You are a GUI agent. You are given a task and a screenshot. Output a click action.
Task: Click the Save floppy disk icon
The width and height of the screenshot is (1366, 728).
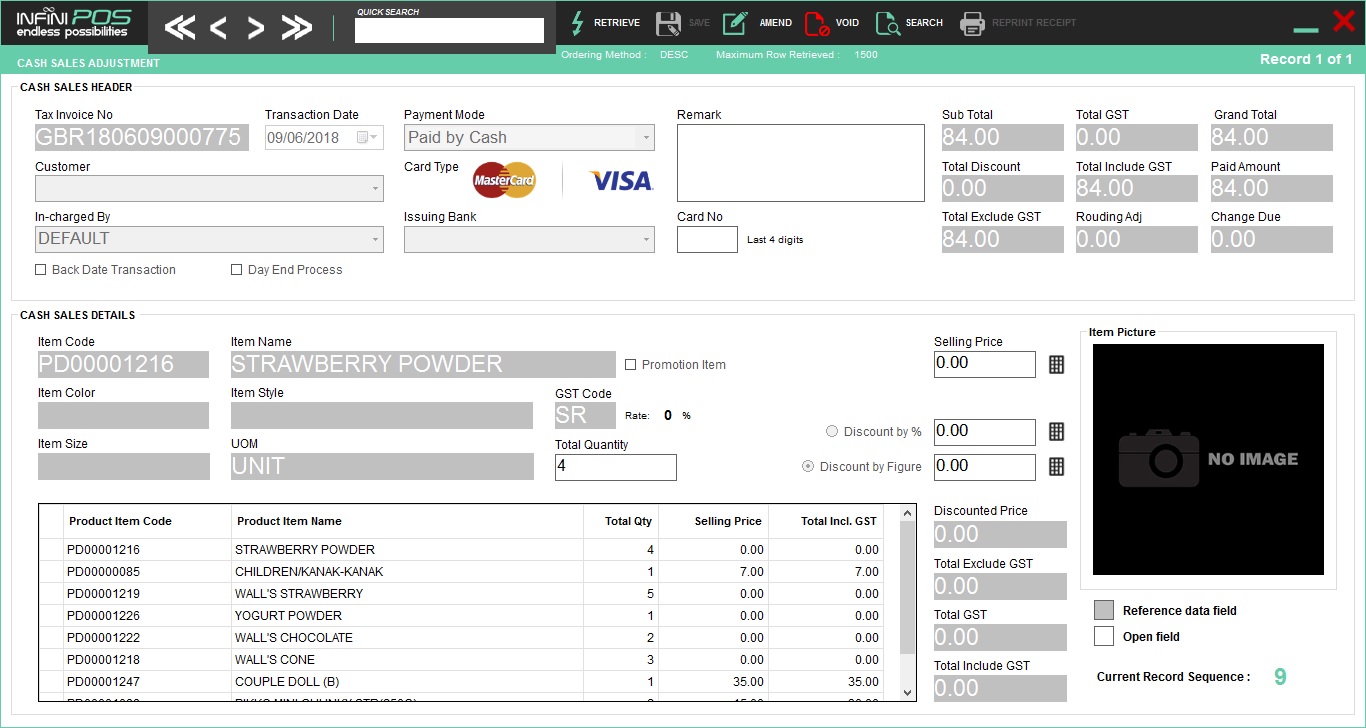coord(668,23)
